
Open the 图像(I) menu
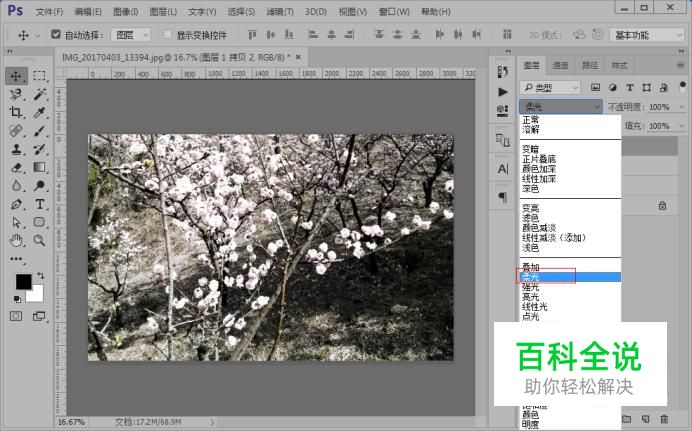coord(126,11)
